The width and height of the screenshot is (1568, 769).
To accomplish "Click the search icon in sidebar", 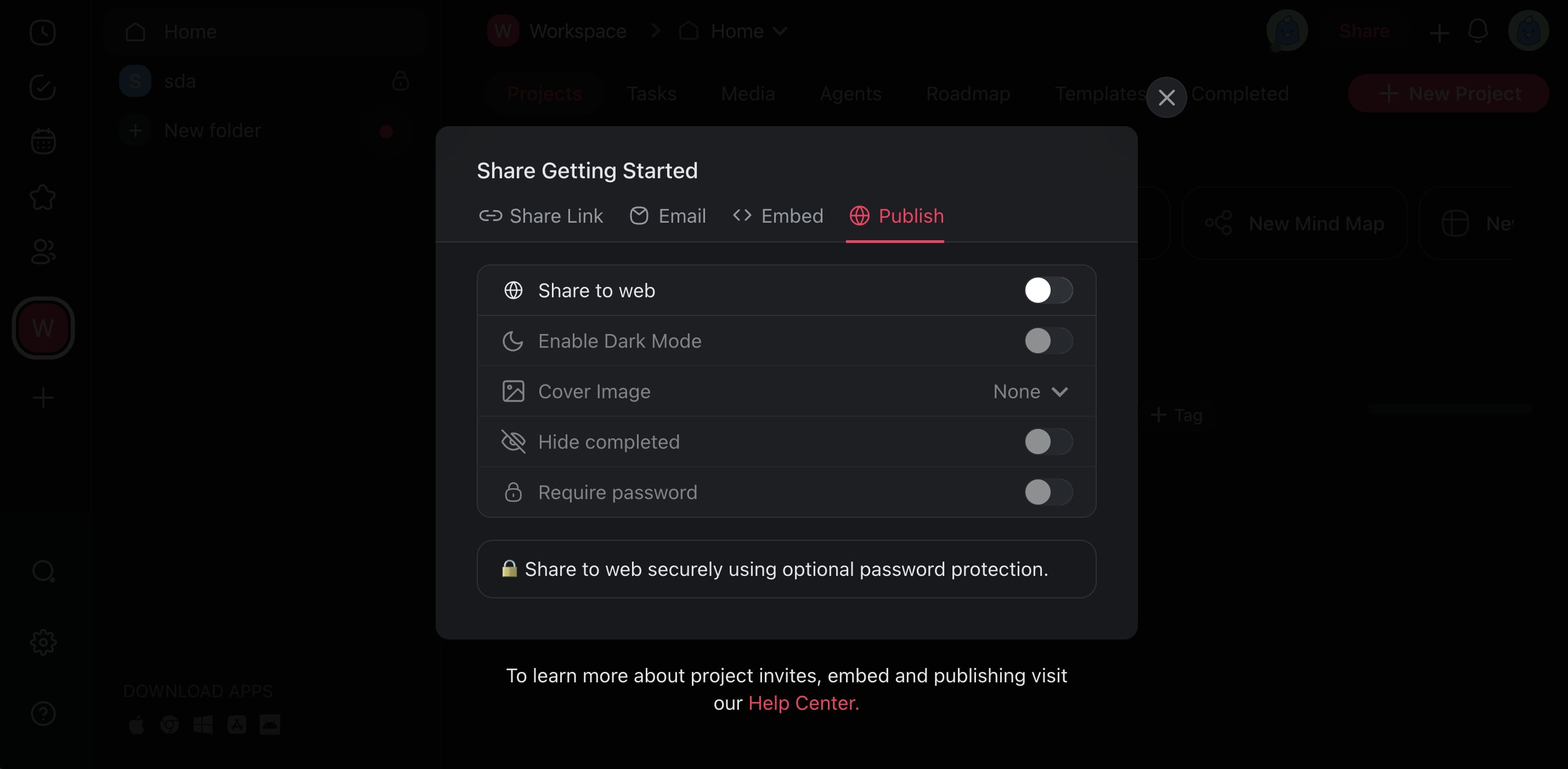I will point(43,572).
